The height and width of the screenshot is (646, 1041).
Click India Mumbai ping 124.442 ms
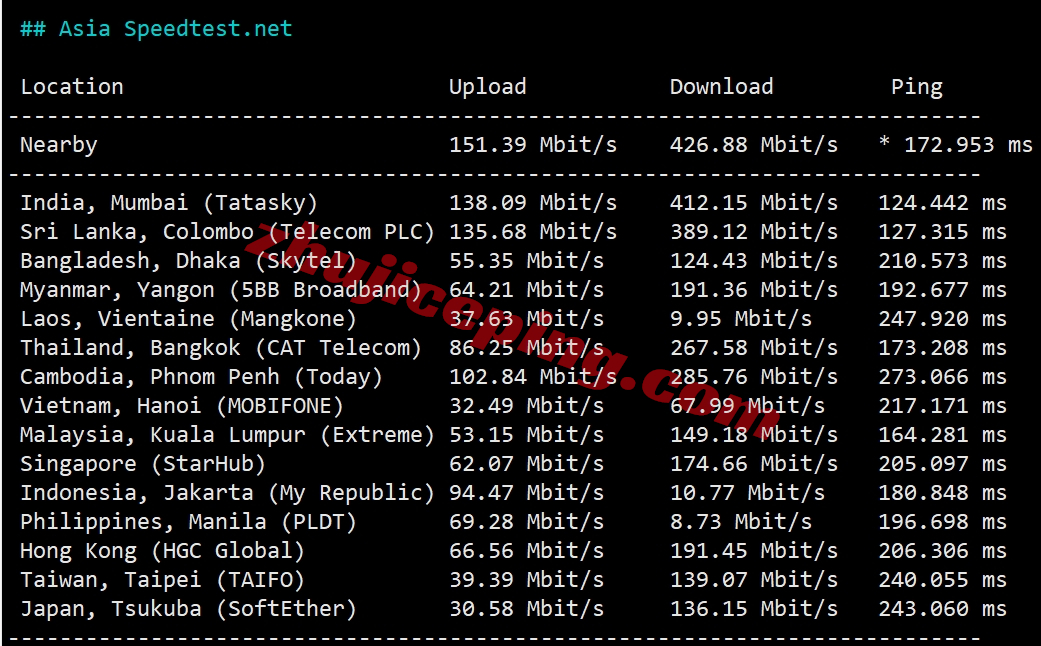tap(942, 202)
